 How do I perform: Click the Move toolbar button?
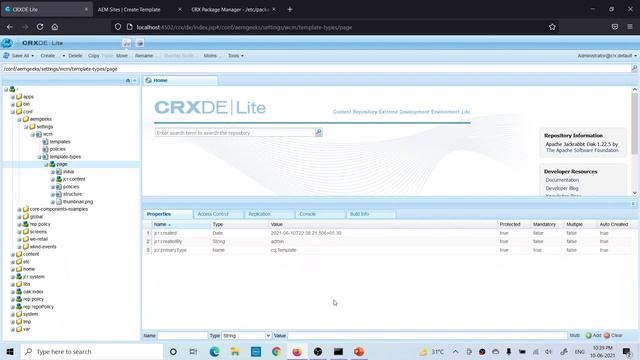[x=122, y=56]
